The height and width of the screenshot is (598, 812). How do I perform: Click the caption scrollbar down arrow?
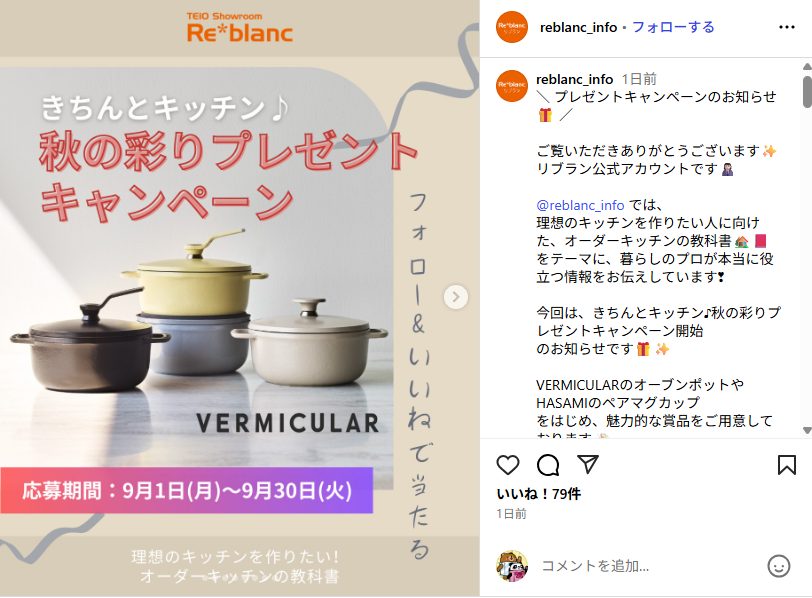pos(807,431)
